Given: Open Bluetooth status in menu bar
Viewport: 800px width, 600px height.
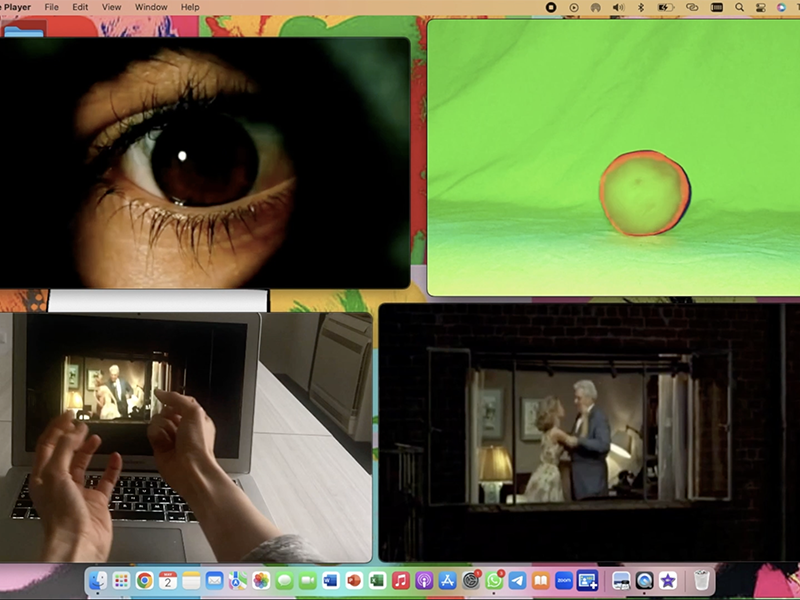Looking at the screenshot, I should [x=642, y=7].
